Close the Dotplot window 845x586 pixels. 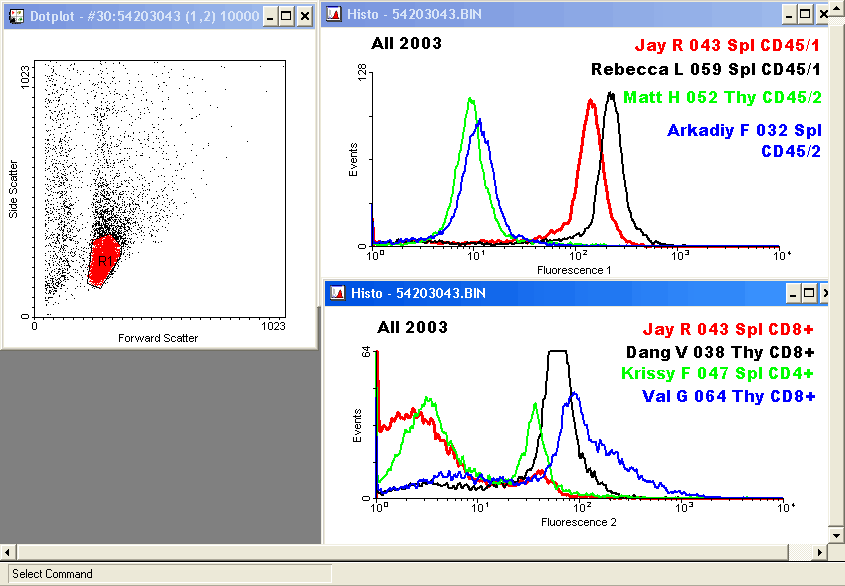[304, 16]
